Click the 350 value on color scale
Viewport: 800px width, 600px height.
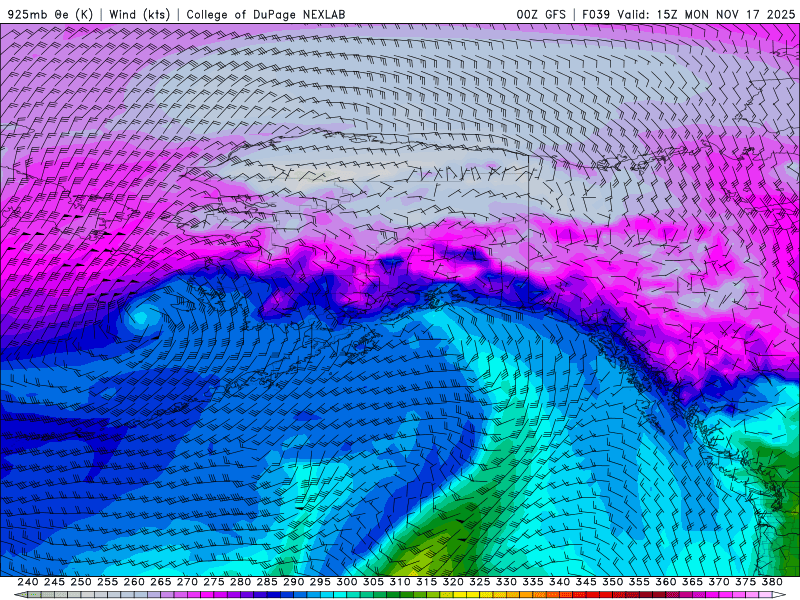click(613, 582)
